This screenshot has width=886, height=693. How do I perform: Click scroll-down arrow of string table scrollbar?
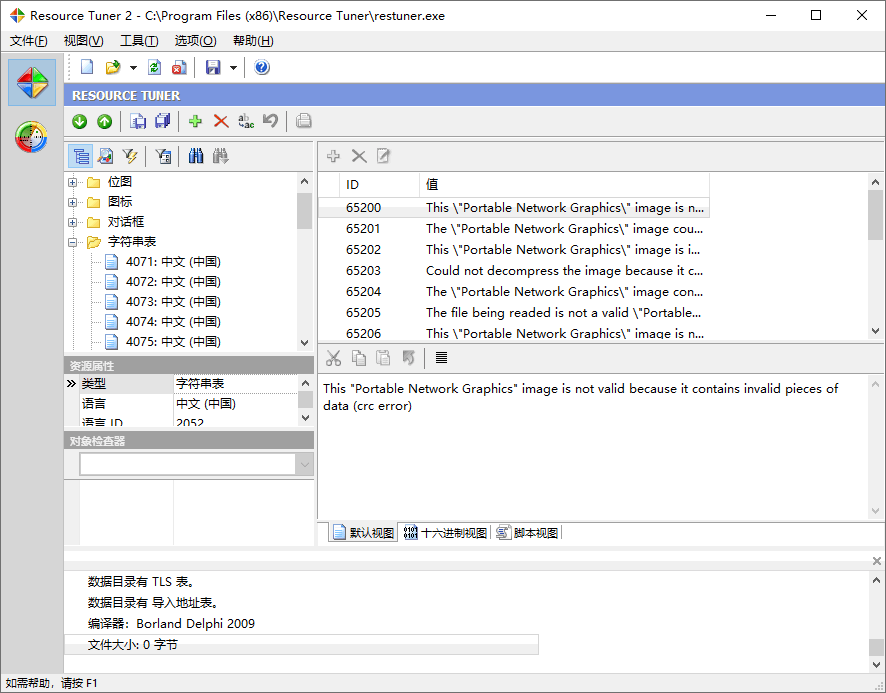875,331
